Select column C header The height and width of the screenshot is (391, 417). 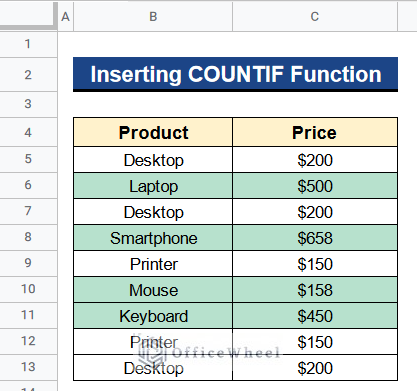315,16
